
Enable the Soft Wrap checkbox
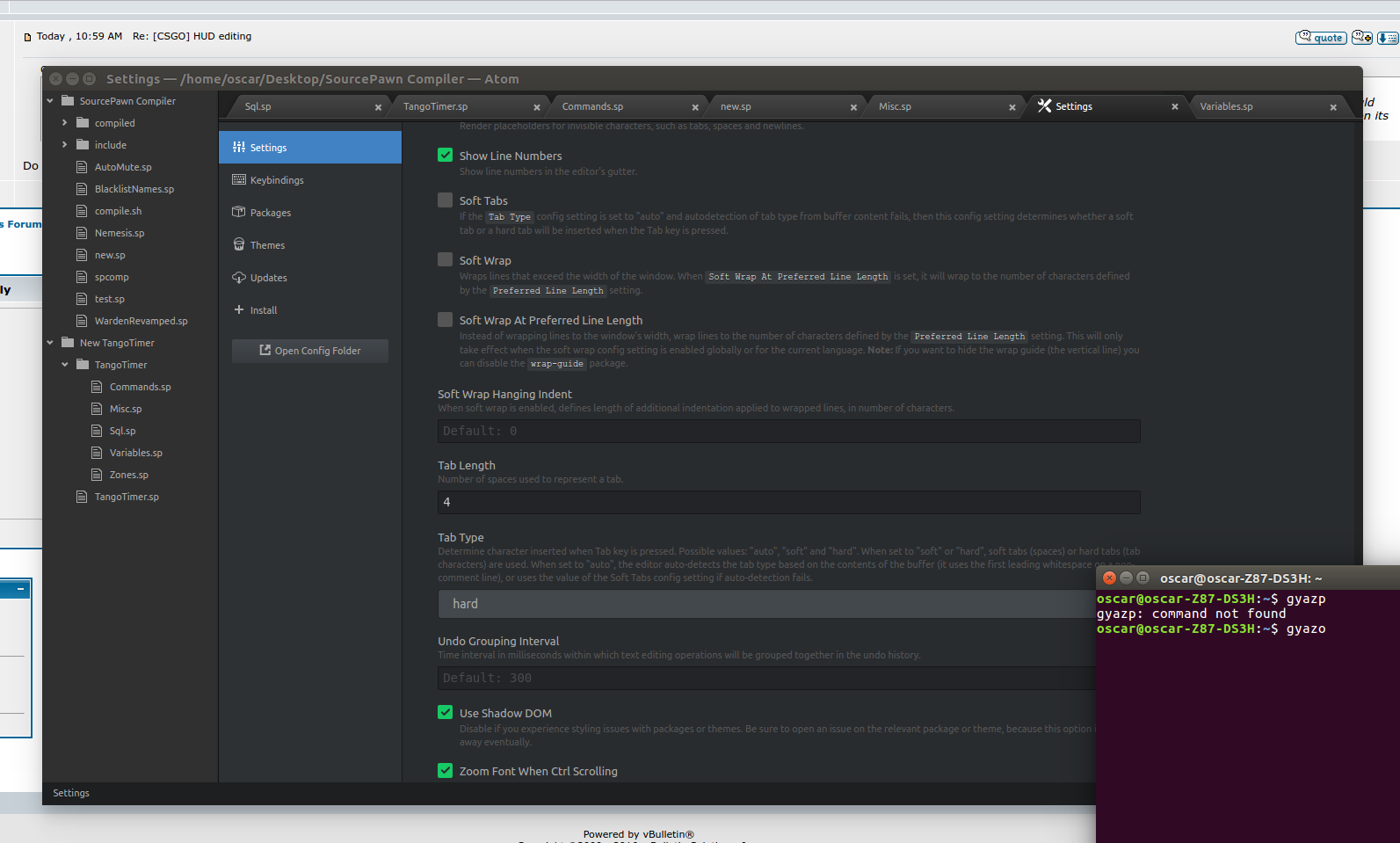pos(446,259)
